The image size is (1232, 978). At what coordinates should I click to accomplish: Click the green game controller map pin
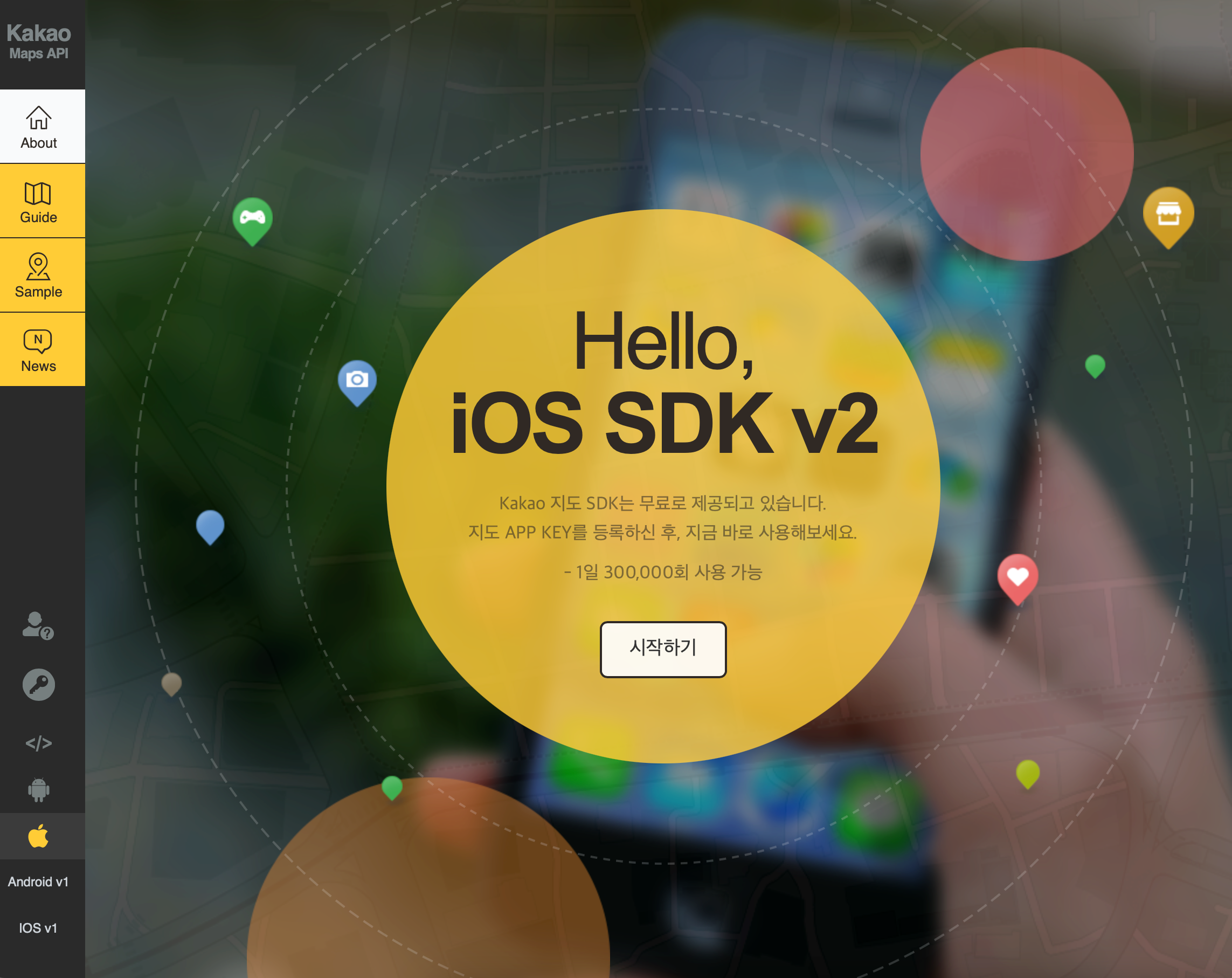[253, 219]
